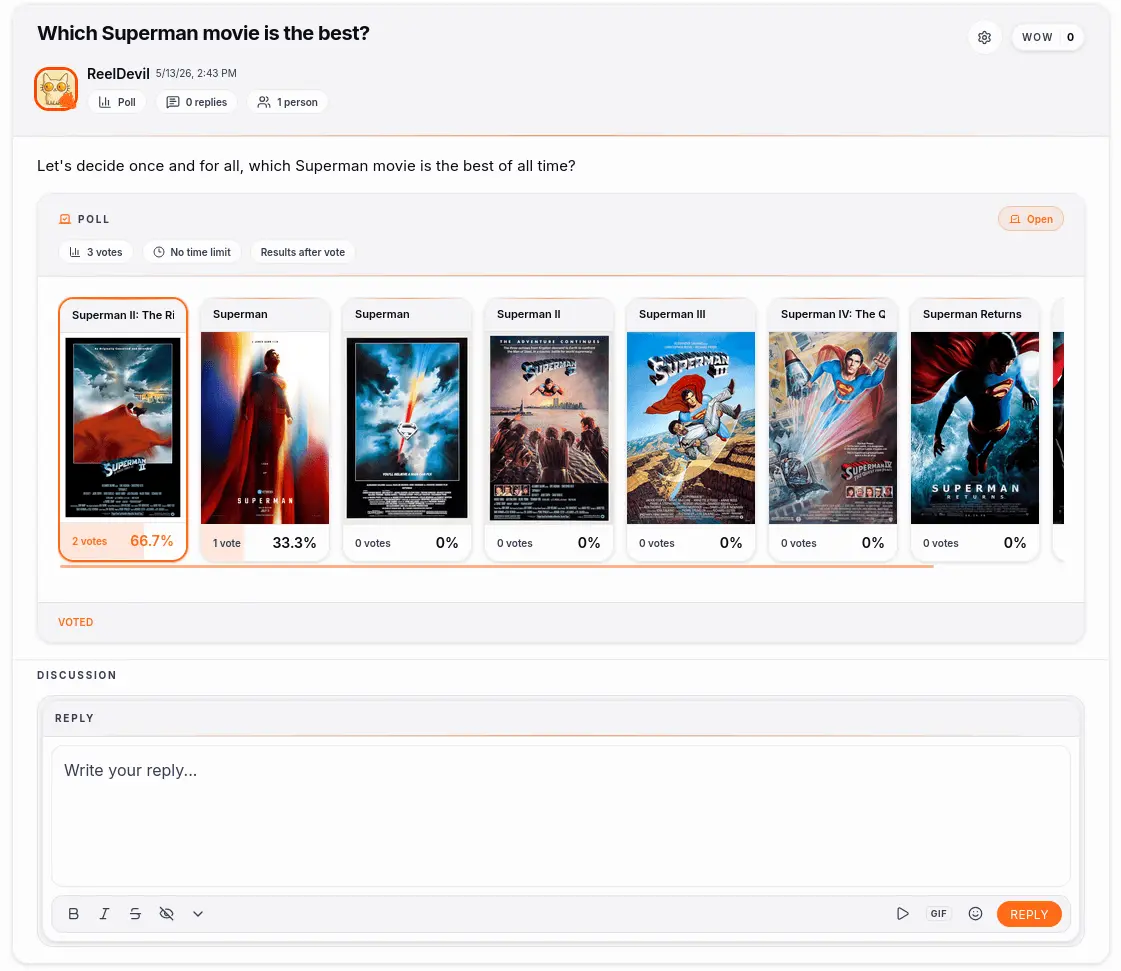Click the POLL header label
Viewport: 1121px width, 971px height.
pos(94,220)
